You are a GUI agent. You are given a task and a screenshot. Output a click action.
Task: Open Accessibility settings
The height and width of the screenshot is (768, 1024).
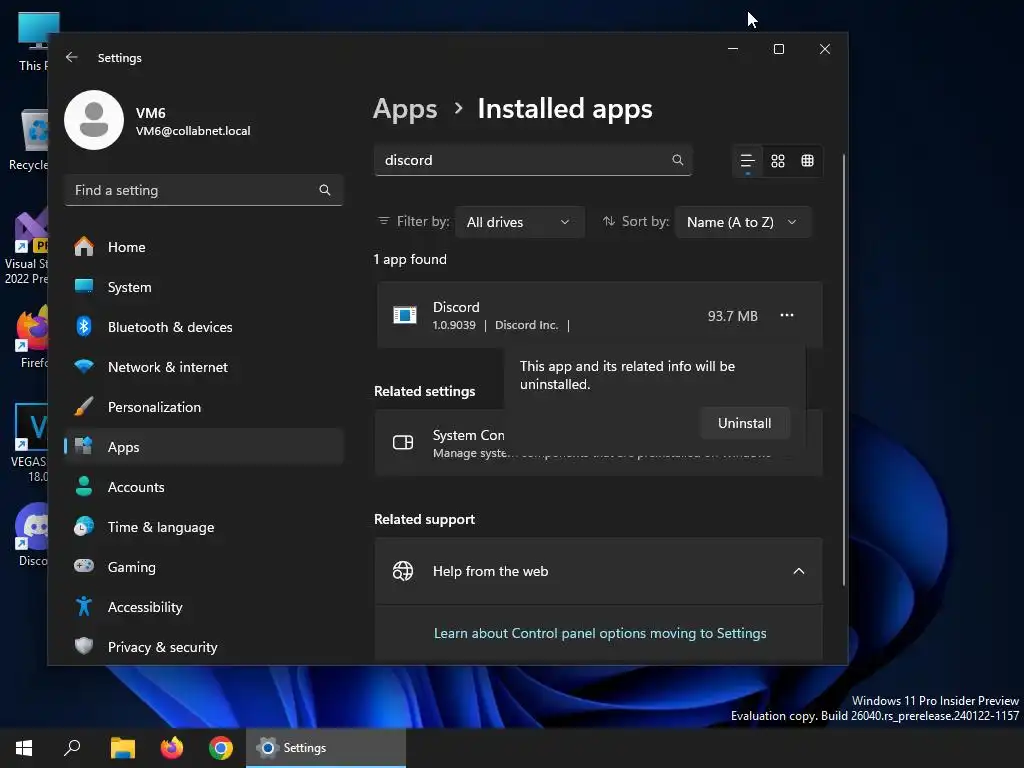coord(204,607)
